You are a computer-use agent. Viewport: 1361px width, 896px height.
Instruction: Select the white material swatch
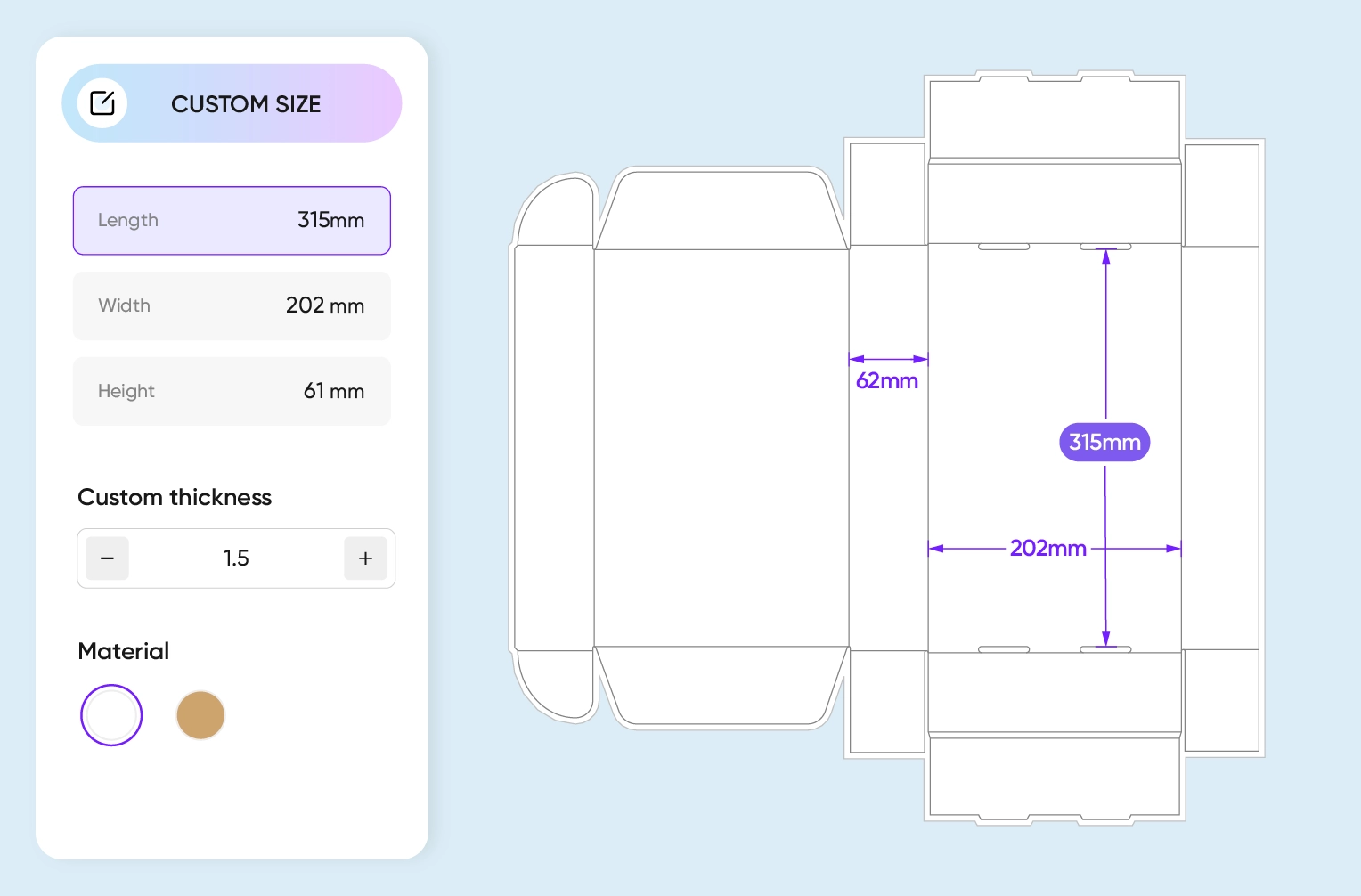110,715
